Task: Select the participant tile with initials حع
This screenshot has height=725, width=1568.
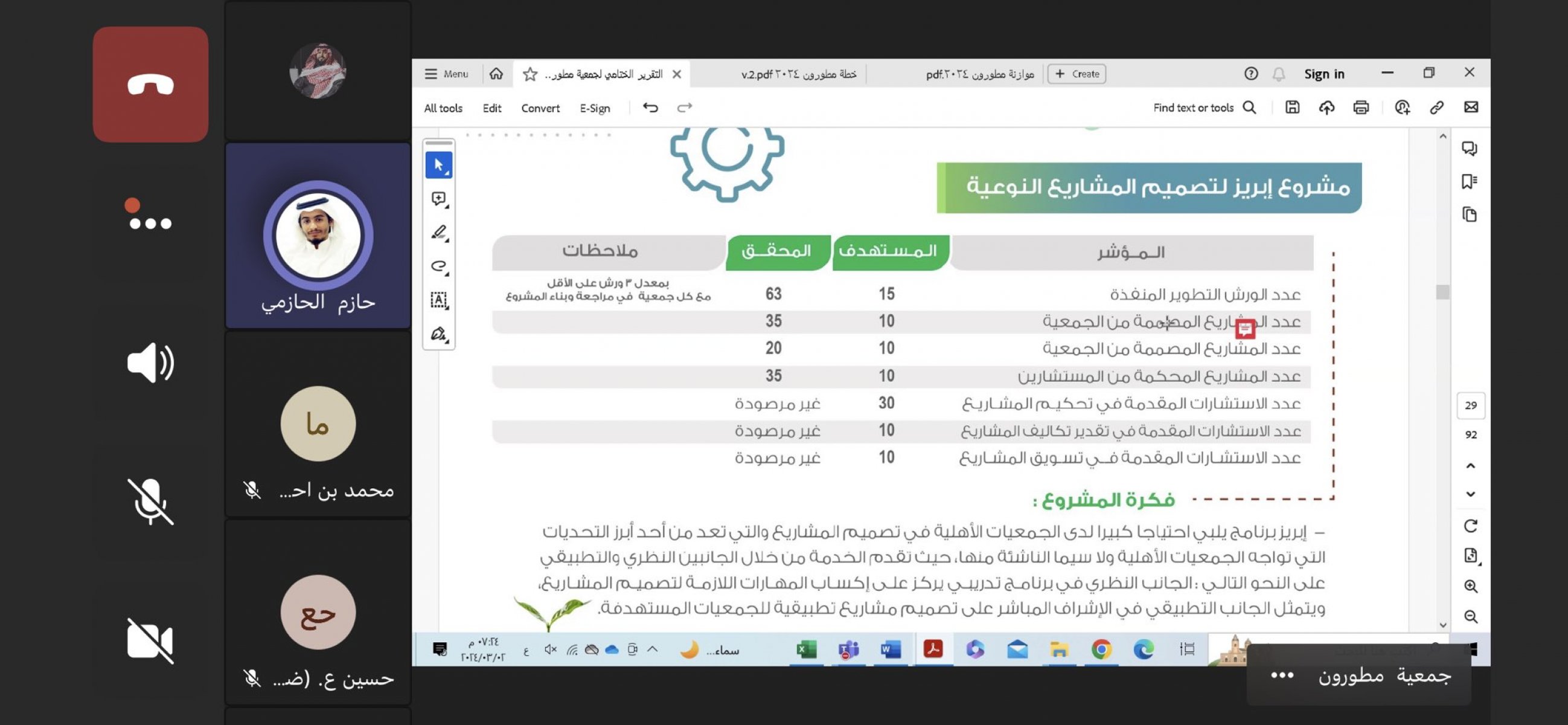Action: coord(318,612)
